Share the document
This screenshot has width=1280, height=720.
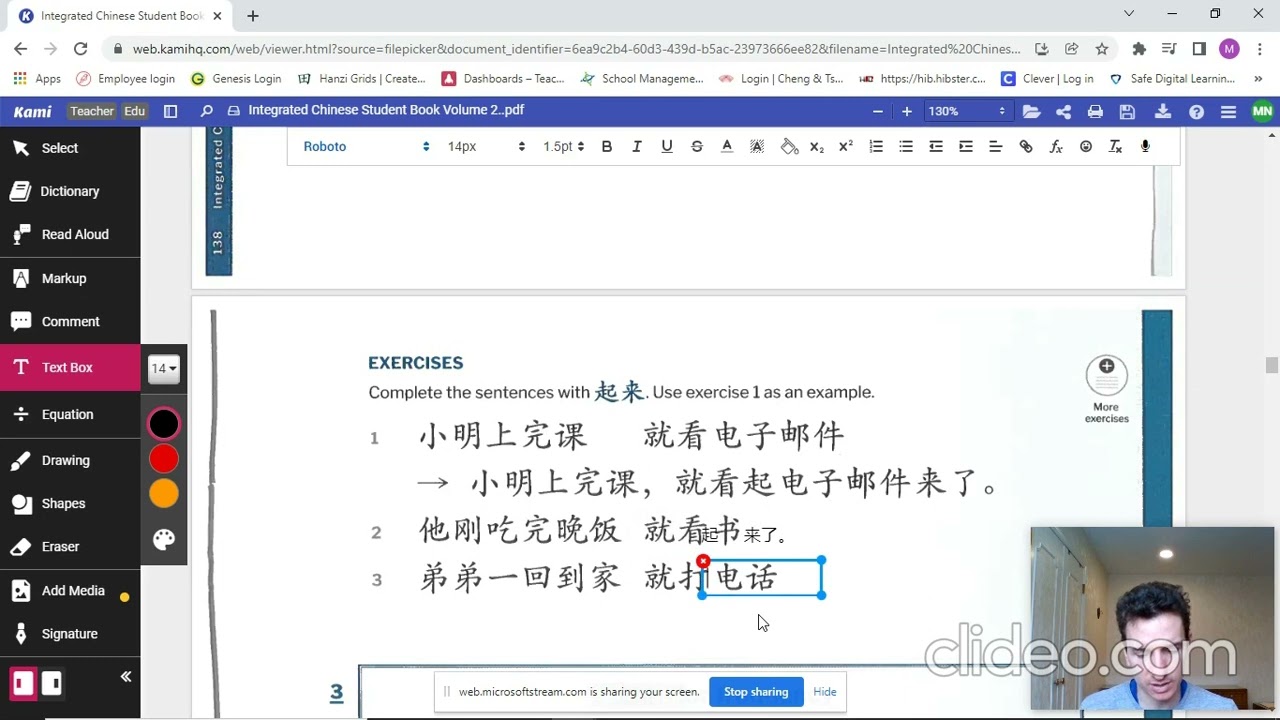1063,111
